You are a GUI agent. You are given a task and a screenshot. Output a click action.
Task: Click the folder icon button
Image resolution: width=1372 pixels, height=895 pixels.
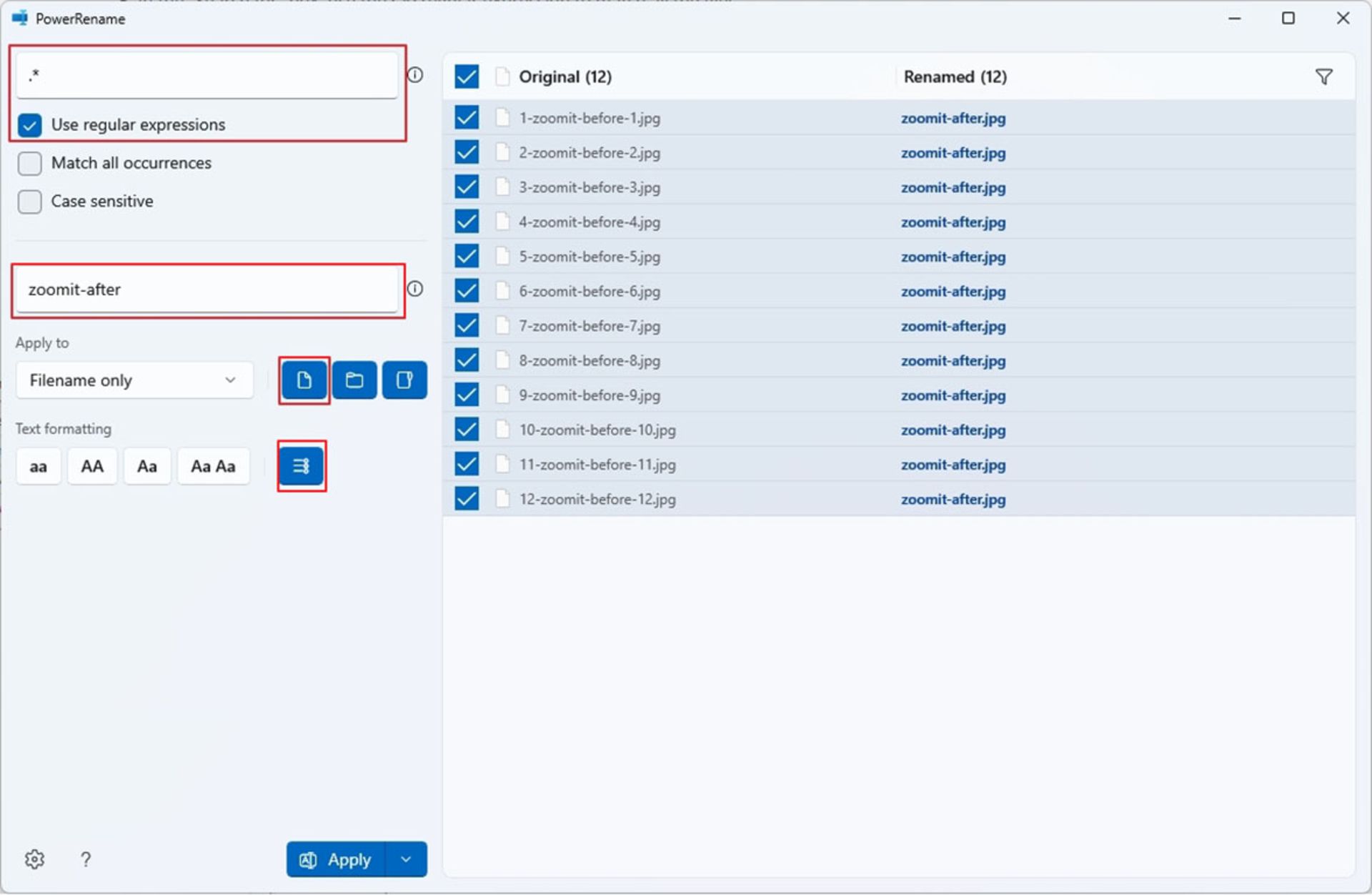(x=353, y=380)
